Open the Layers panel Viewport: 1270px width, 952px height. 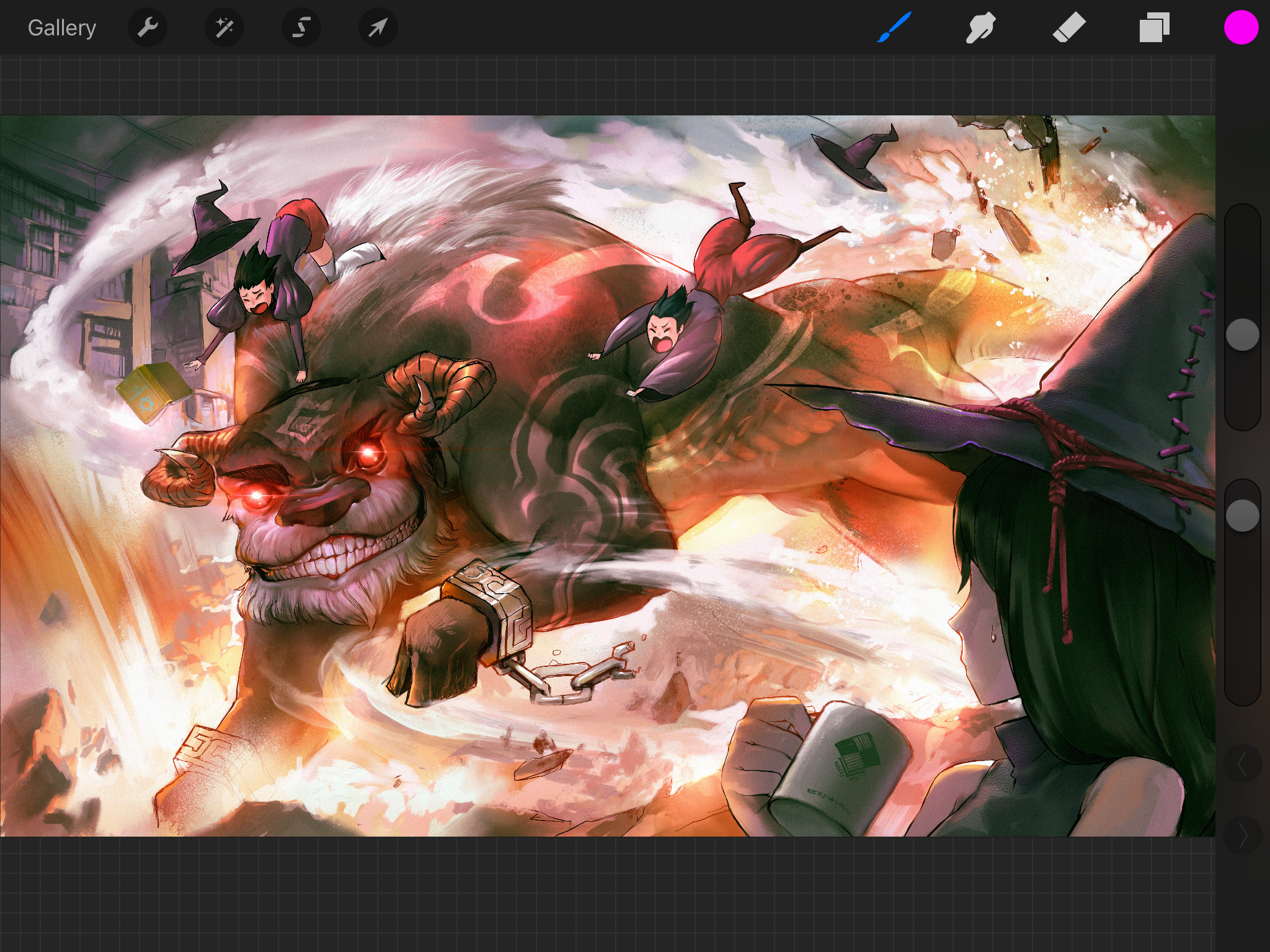click(x=1154, y=28)
